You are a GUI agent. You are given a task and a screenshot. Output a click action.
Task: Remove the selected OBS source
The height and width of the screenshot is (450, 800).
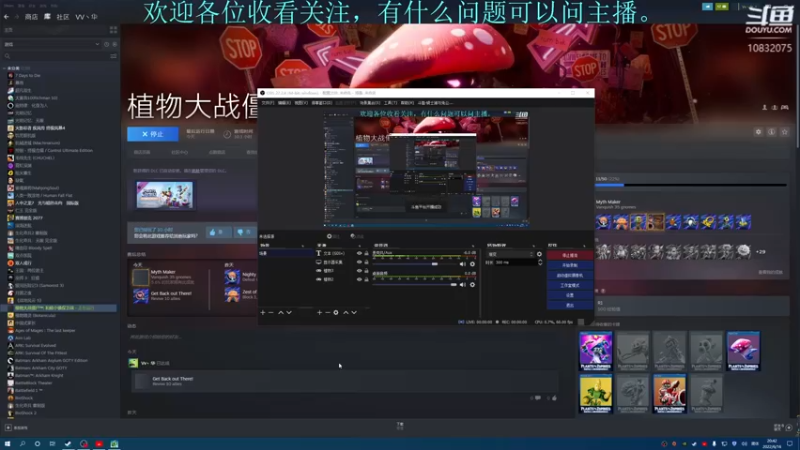coord(328,312)
